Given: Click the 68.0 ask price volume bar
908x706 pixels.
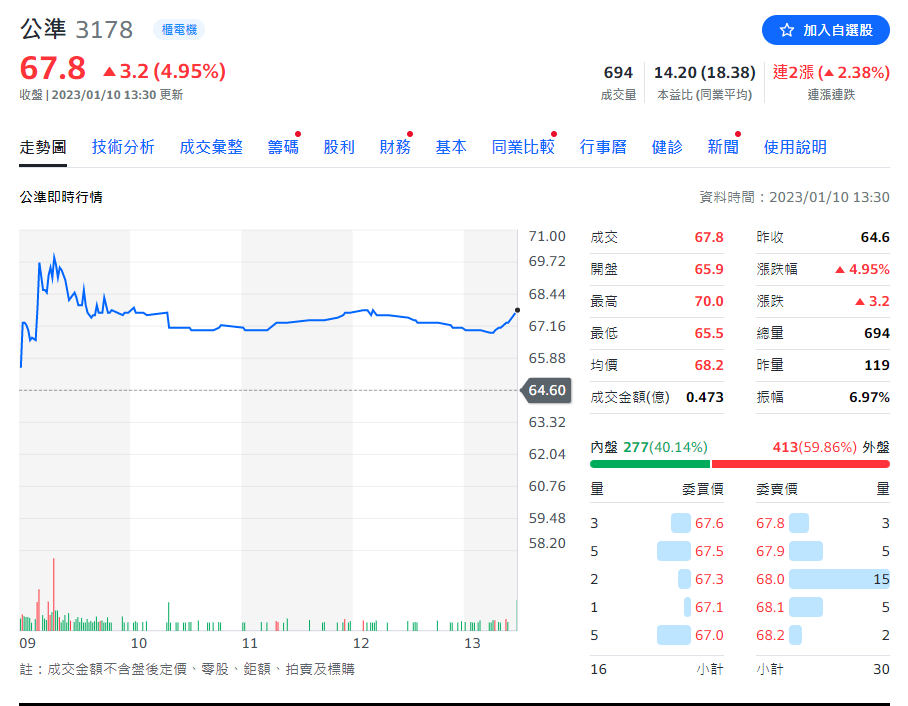Looking at the screenshot, I should point(839,579).
